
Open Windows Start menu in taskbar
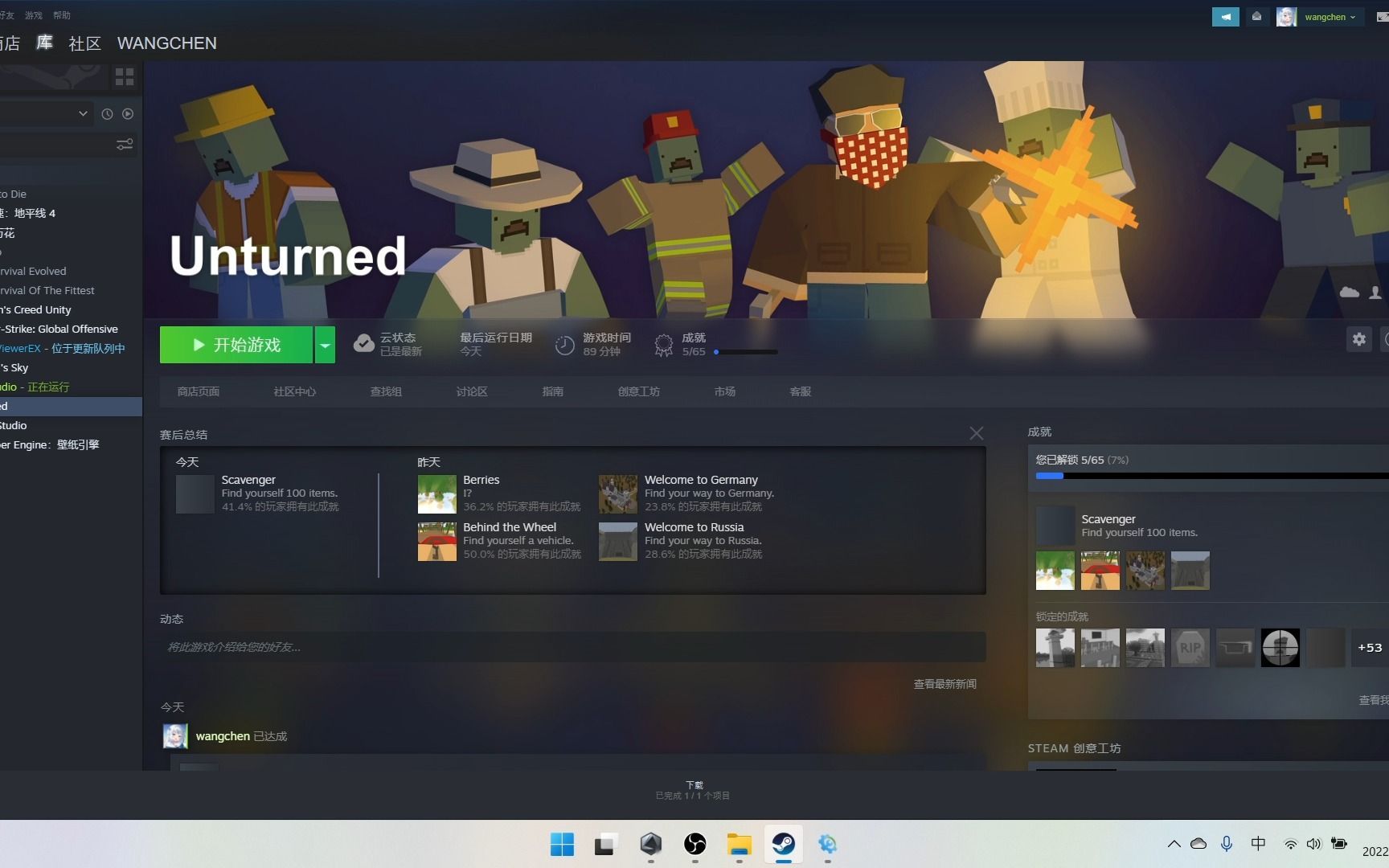562,845
